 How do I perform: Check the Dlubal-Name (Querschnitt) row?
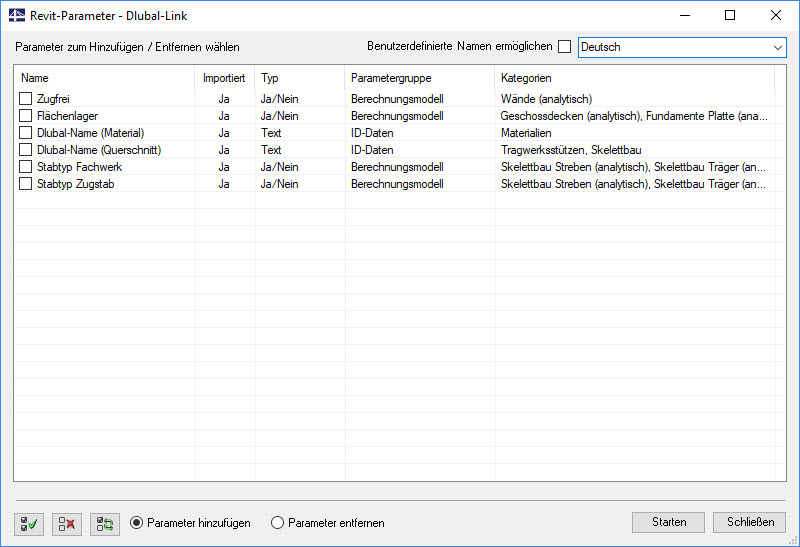coord(26,150)
